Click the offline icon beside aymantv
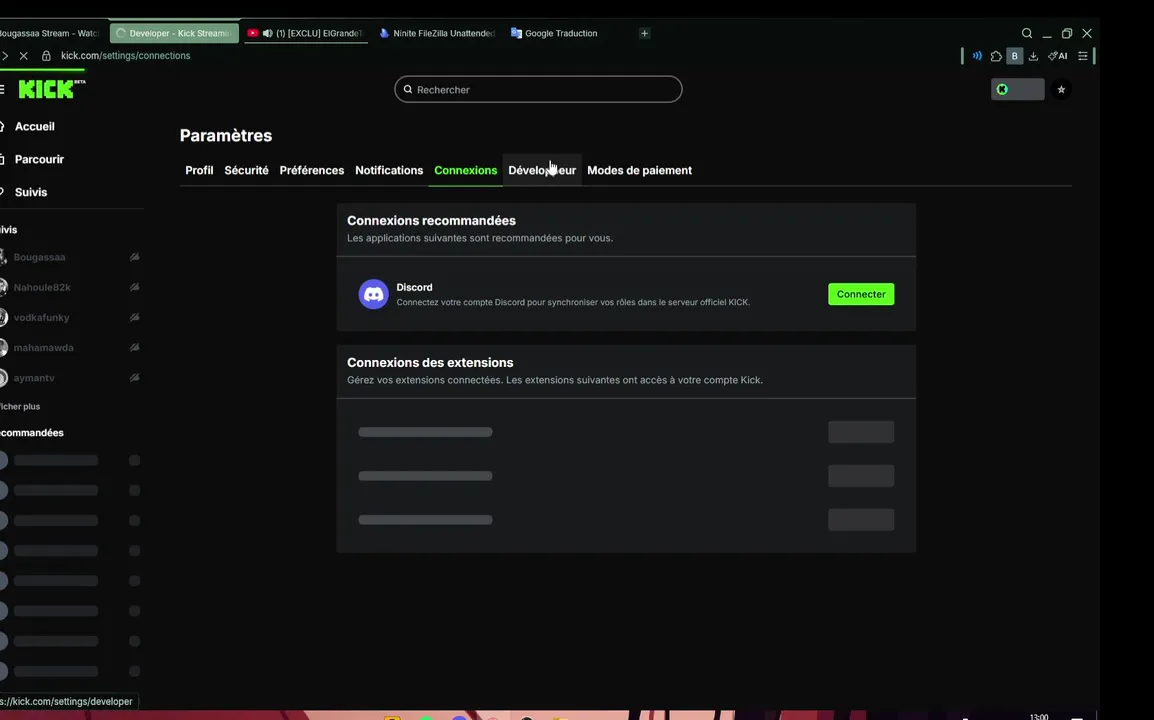The image size is (1154, 720). click(x=135, y=378)
